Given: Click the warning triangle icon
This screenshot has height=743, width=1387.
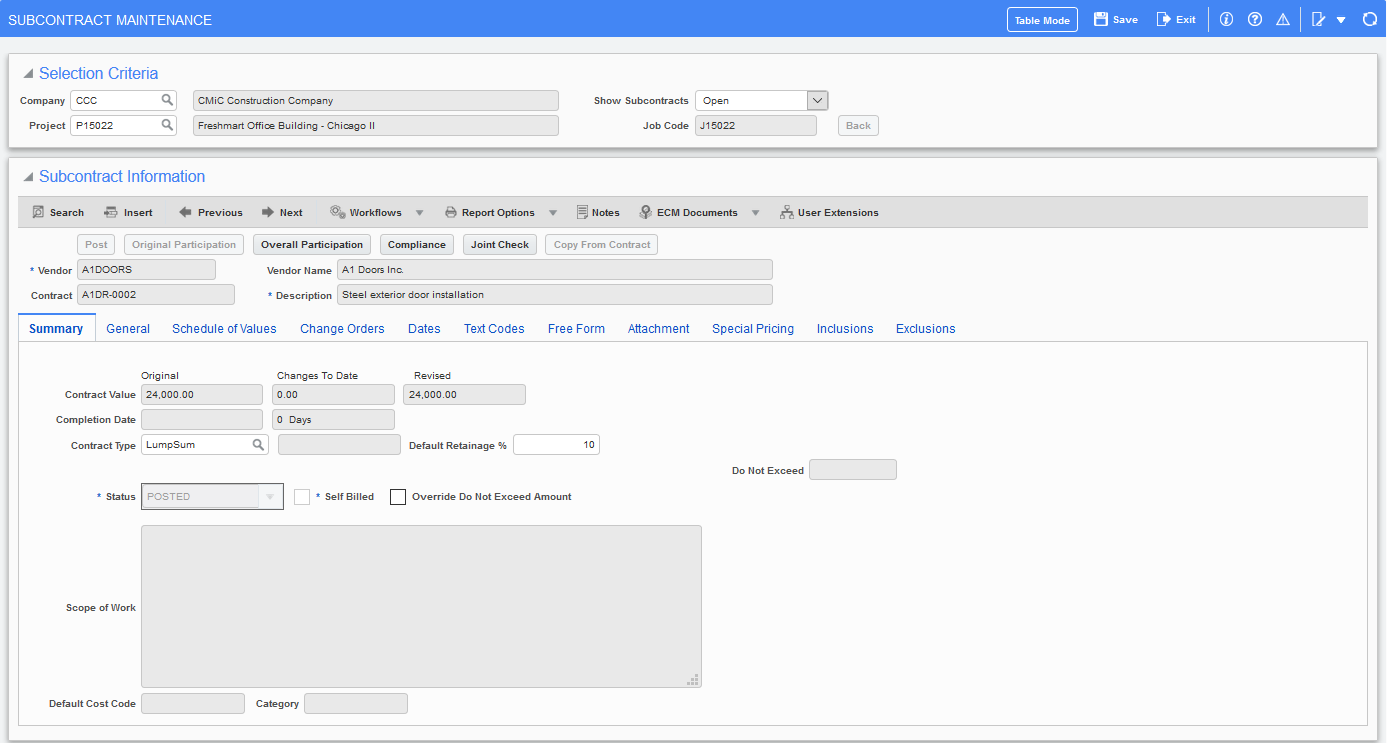Looking at the screenshot, I should point(1283,20).
